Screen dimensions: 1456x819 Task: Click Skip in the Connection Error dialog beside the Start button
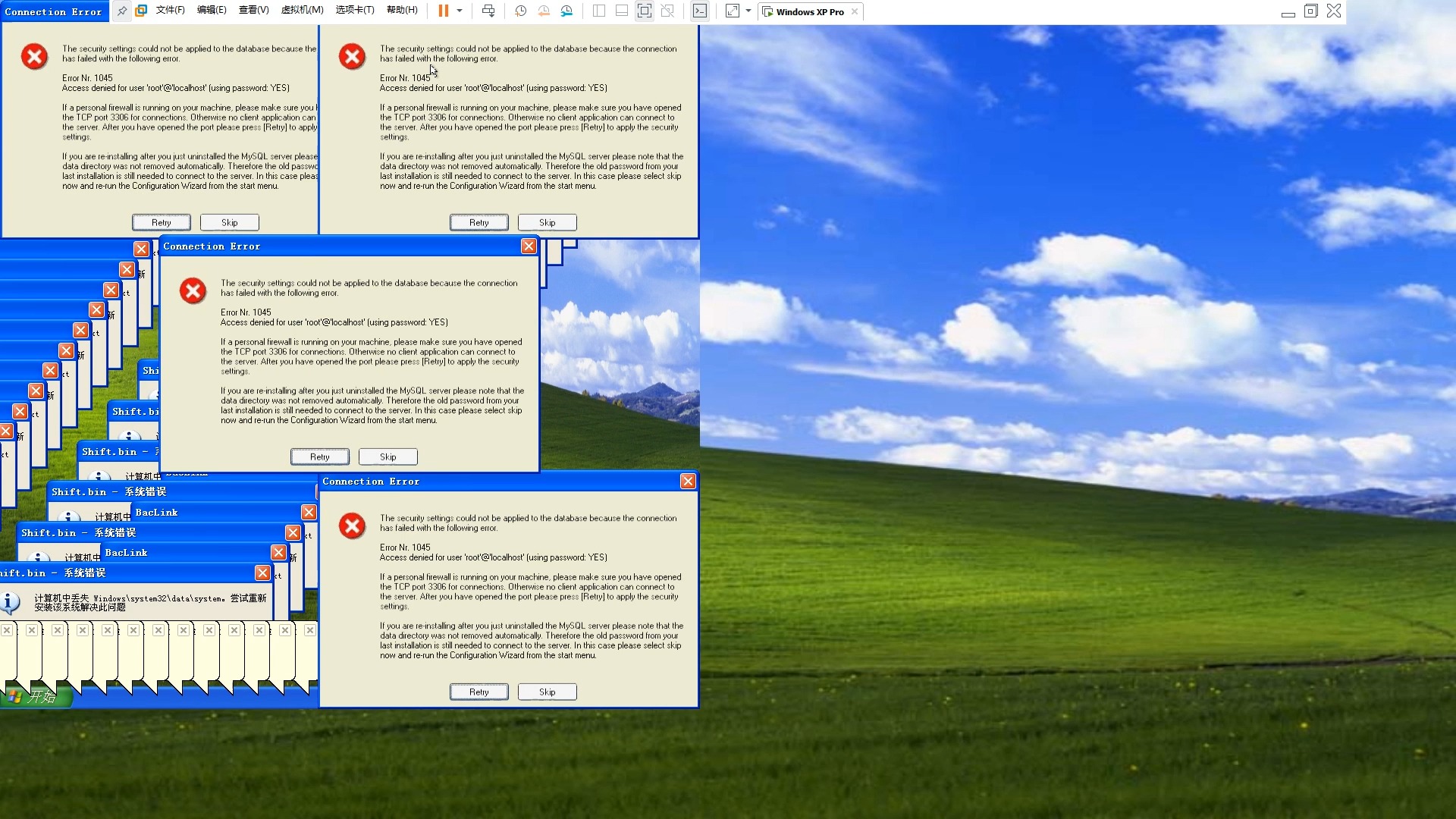point(548,692)
